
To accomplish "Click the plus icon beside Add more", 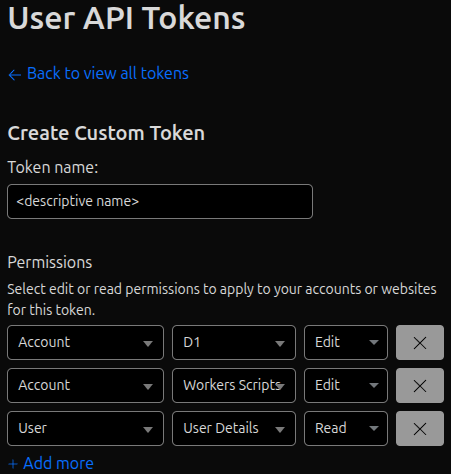I will [x=13, y=464].
